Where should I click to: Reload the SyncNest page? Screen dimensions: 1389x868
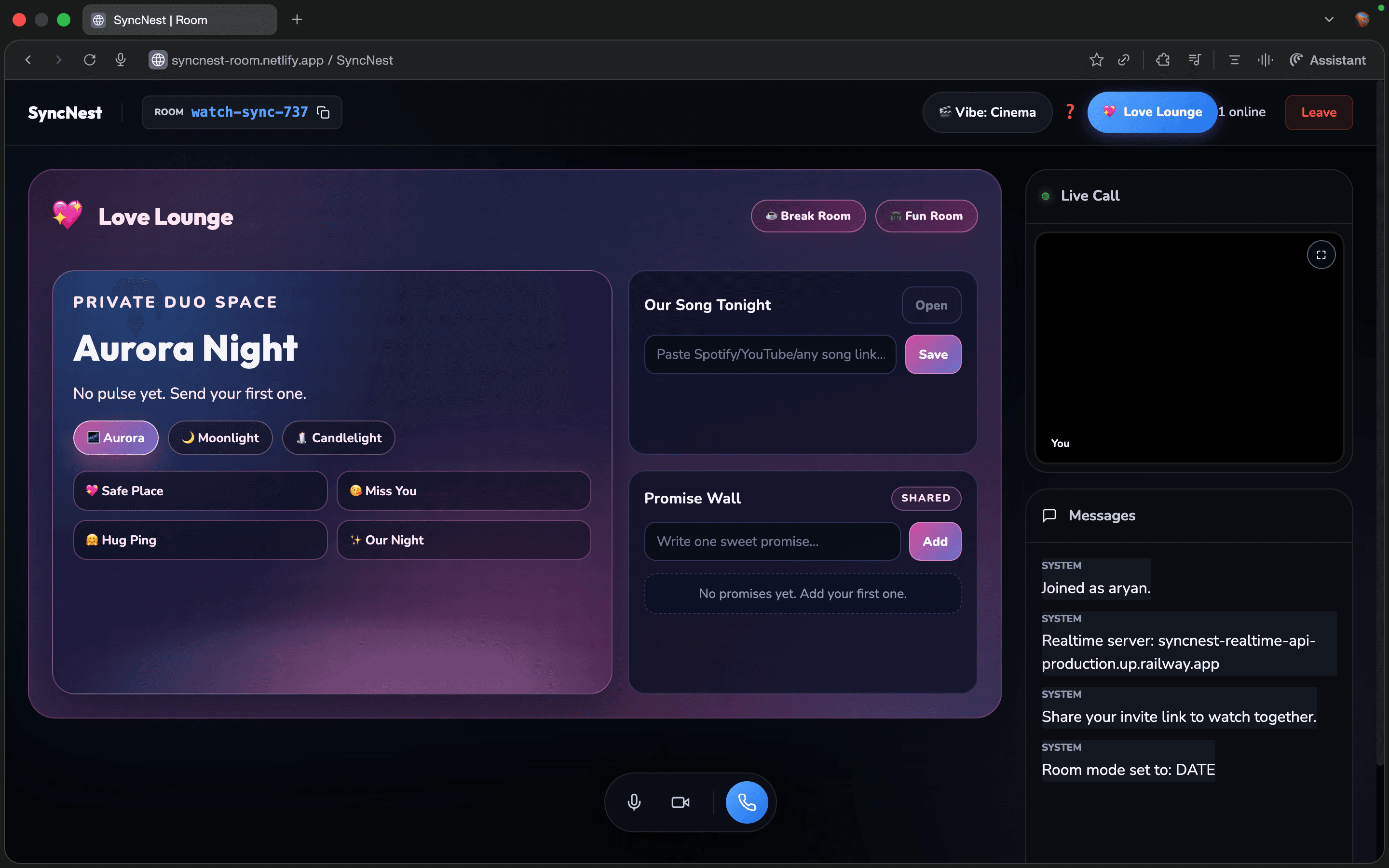coord(90,60)
